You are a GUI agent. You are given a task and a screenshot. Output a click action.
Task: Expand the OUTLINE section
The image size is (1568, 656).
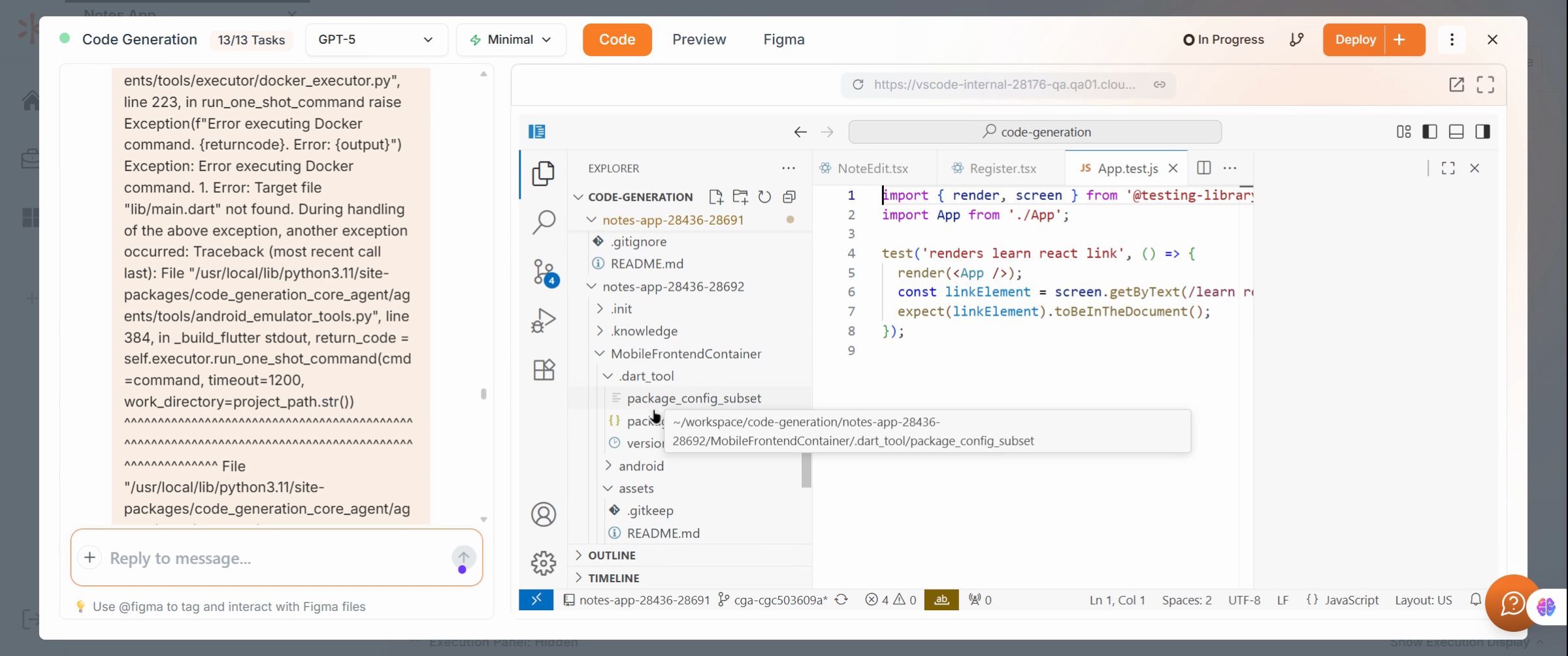pos(690,555)
